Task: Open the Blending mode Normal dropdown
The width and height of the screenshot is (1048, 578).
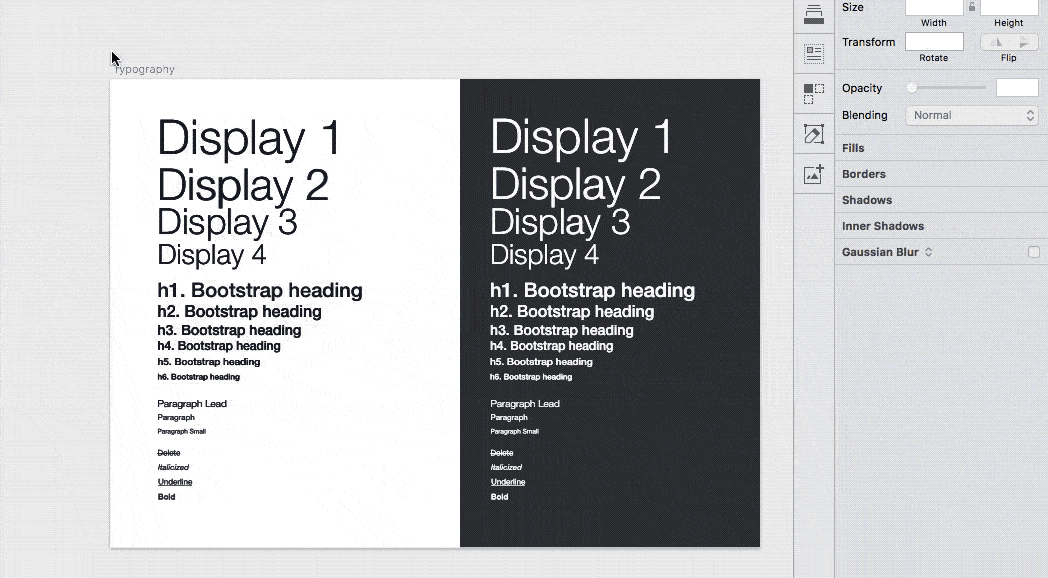Action: pos(972,115)
